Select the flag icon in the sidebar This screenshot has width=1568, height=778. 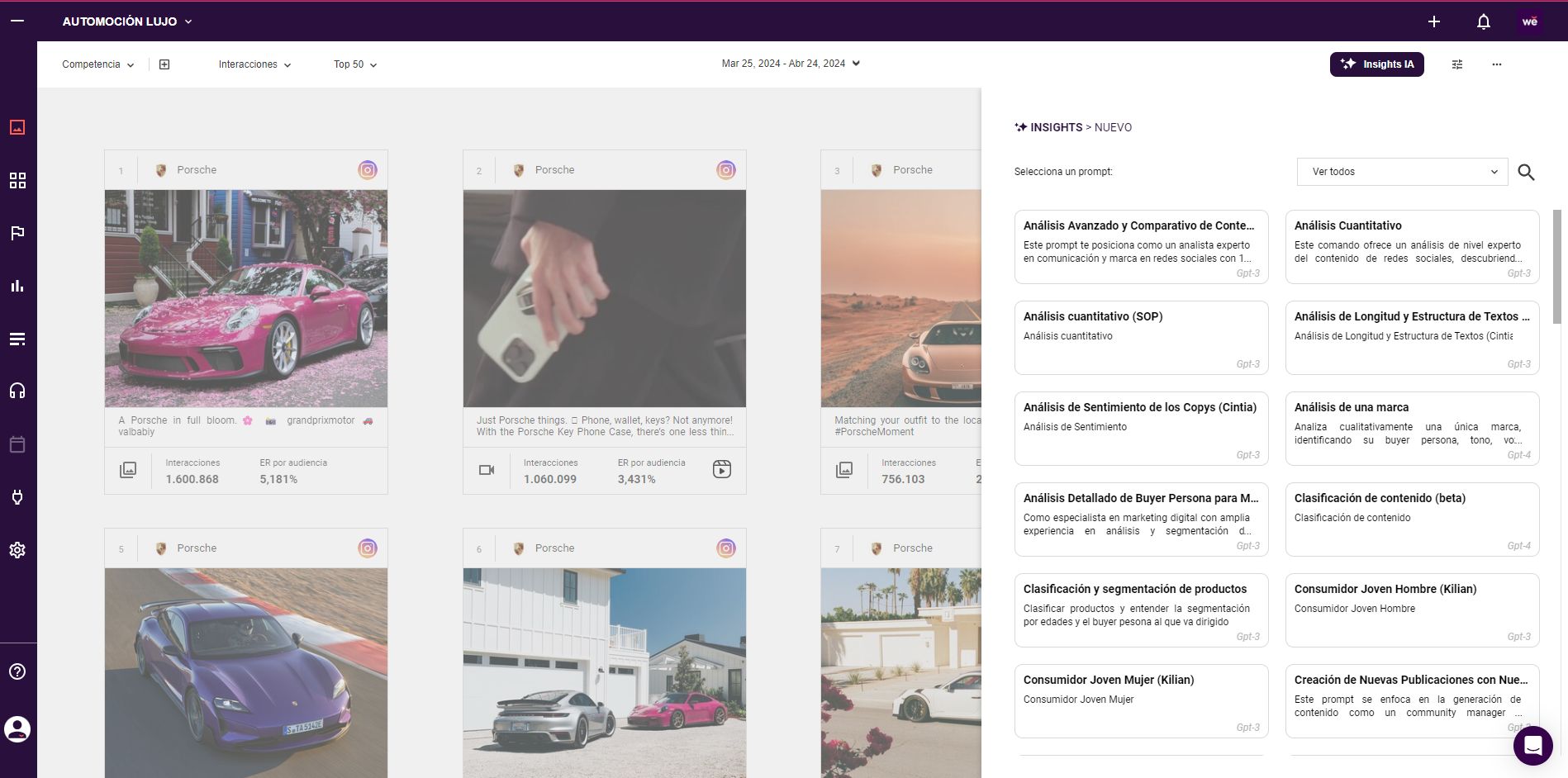pyautogui.click(x=17, y=233)
